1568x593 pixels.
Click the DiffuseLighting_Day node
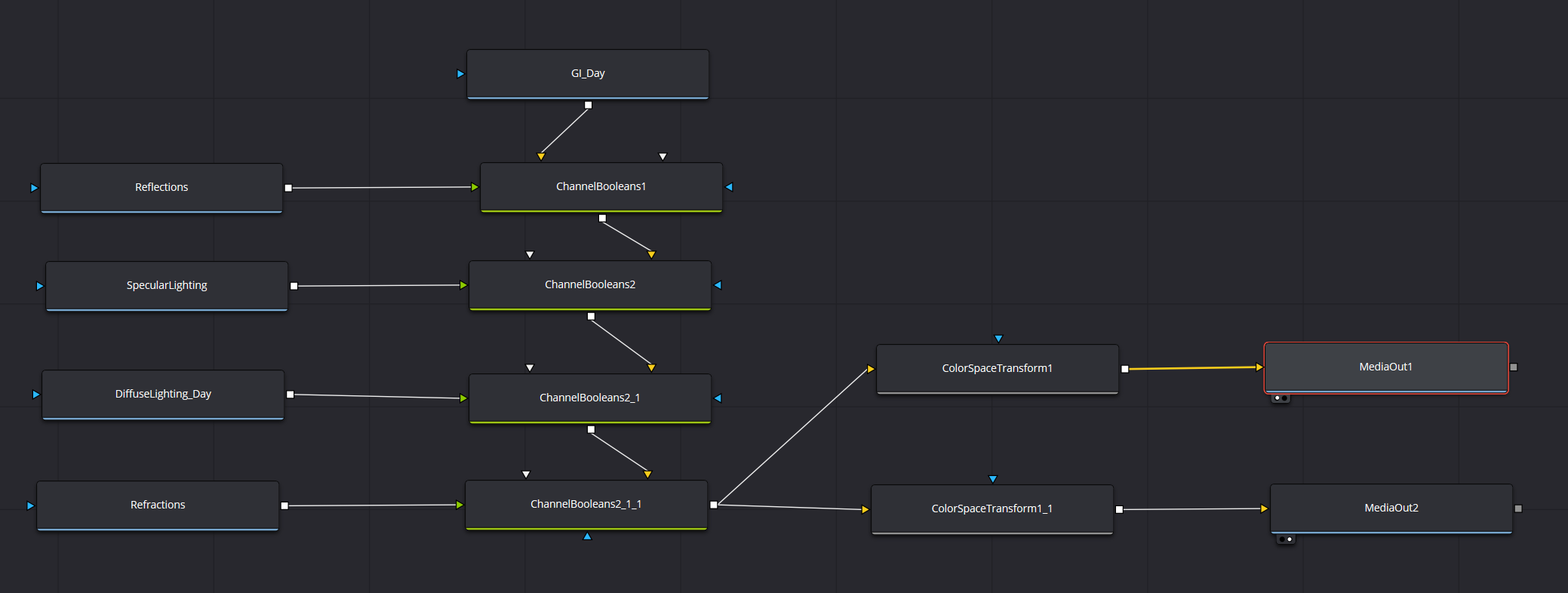[163, 395]
